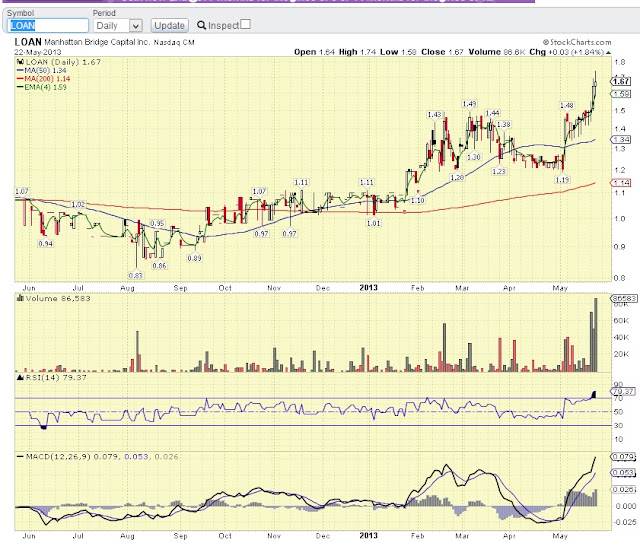Click the MACD(12,26,9) legend line icon
Viewport: 640px width, 543px height.
[20, 456]
